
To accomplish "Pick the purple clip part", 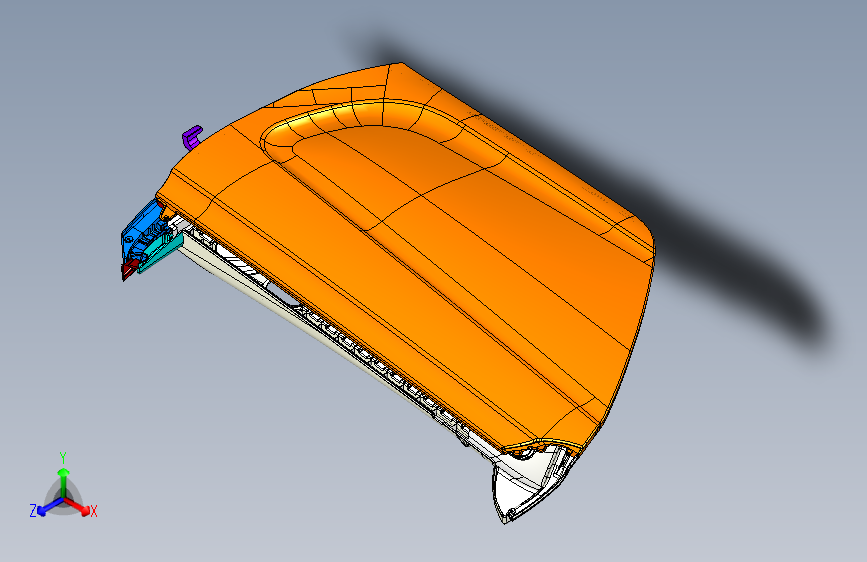I will [x=191, y=137].
